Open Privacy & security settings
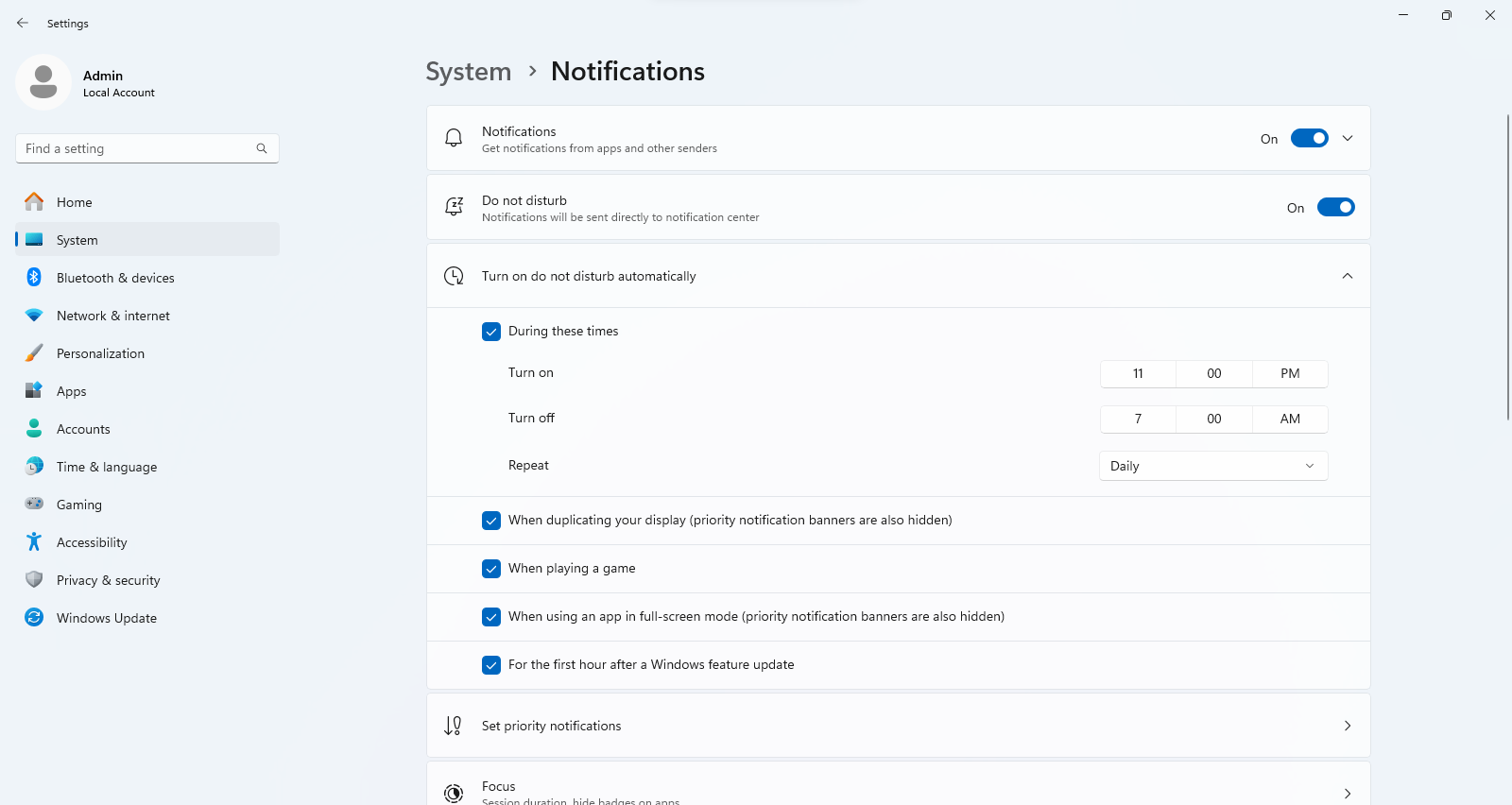The image size is (1512, 805). (x=147, y=579)
